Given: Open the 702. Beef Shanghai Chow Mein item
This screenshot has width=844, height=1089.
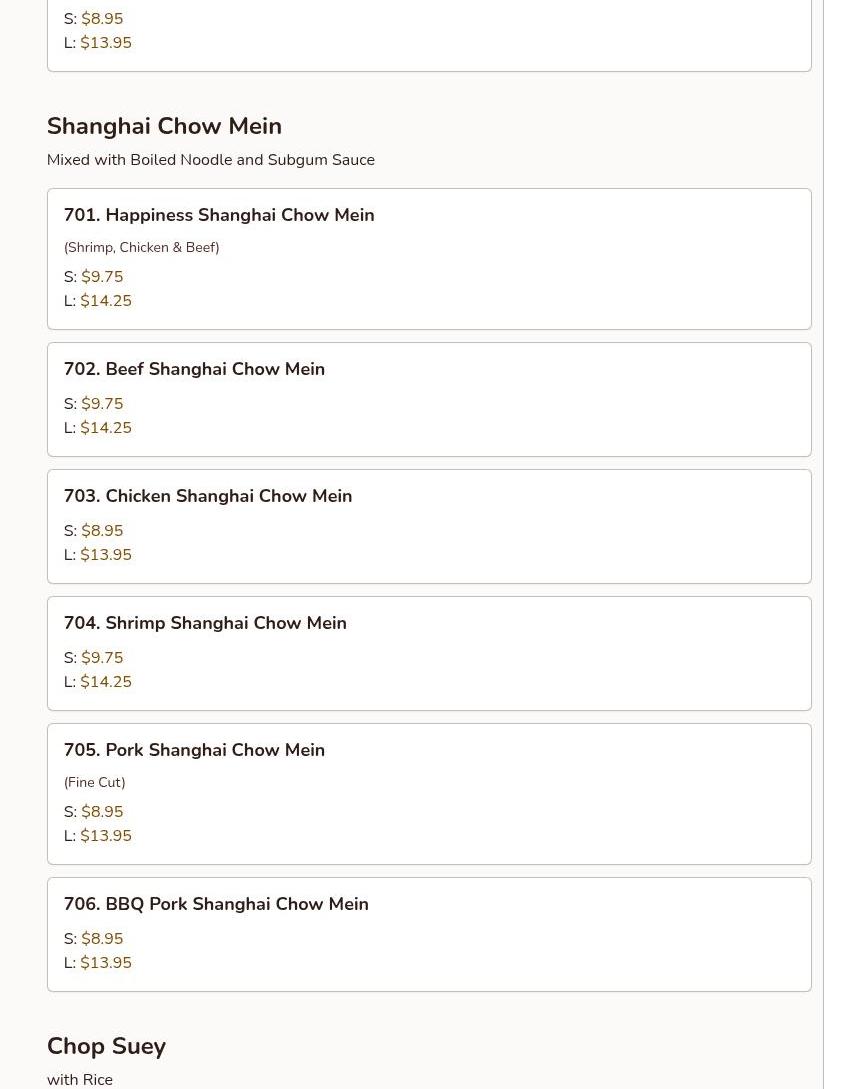Looking at the screenshot, I should coord(194,369).
